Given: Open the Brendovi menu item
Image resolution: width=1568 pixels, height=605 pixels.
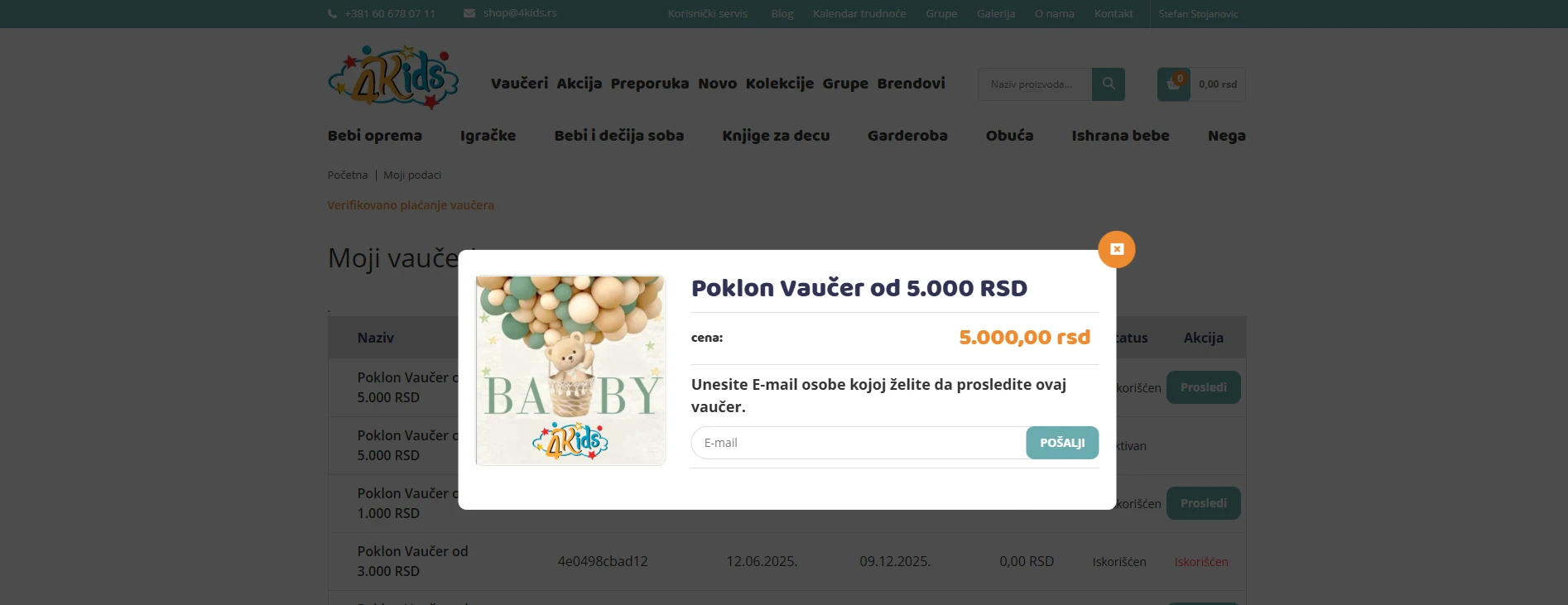Looking at the screenshot, I should point(911,84).
